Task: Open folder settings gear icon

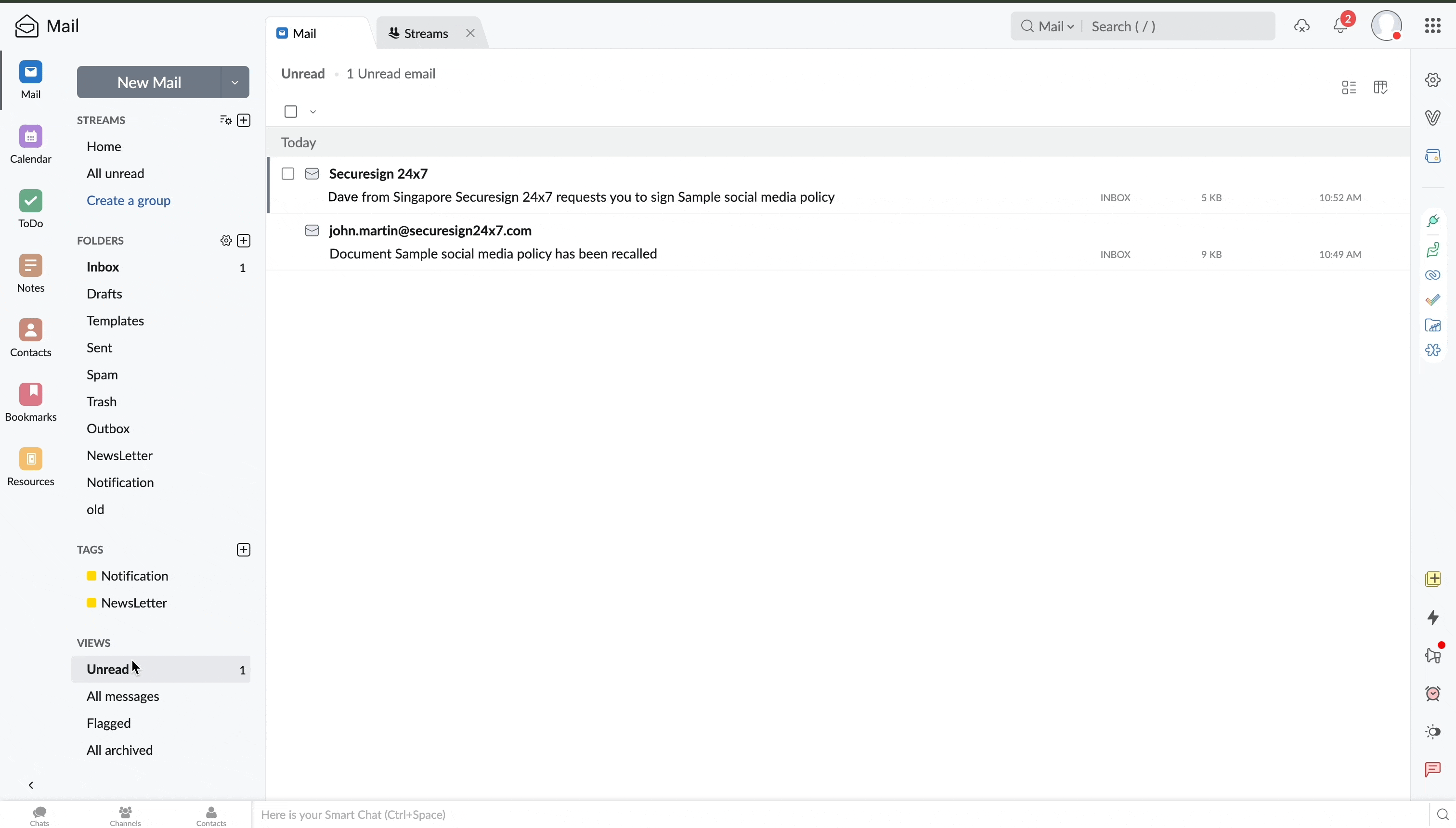Action: [226, 241]
